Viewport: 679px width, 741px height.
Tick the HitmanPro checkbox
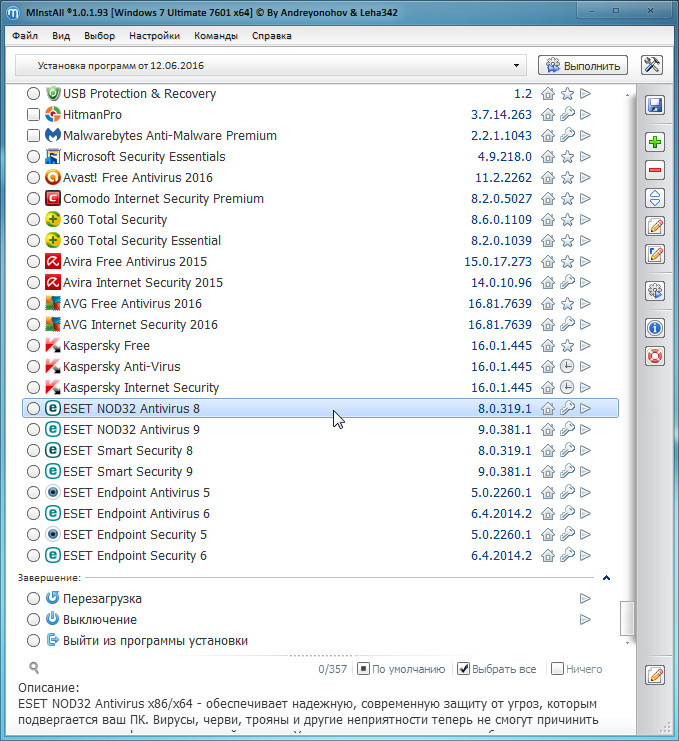pos(33,114)
